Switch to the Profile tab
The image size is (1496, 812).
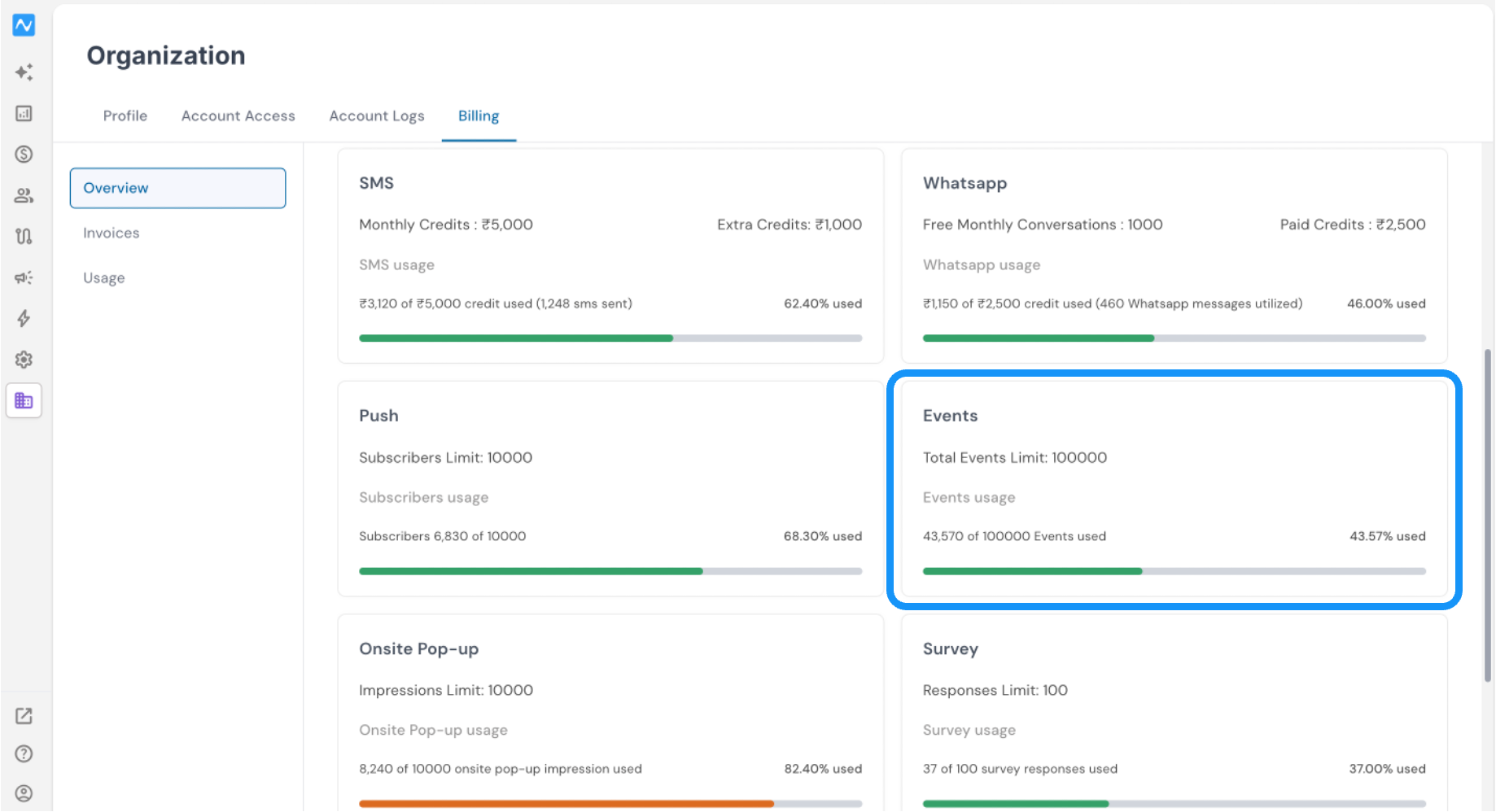(125, 116)
